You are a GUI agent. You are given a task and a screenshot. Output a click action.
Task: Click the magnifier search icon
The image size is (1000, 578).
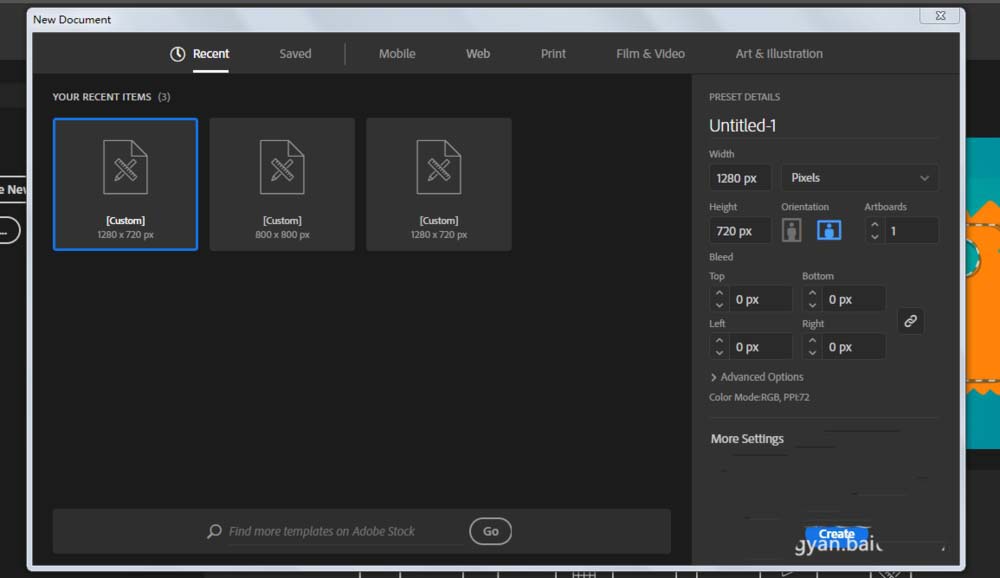click(x=214, y=531)
